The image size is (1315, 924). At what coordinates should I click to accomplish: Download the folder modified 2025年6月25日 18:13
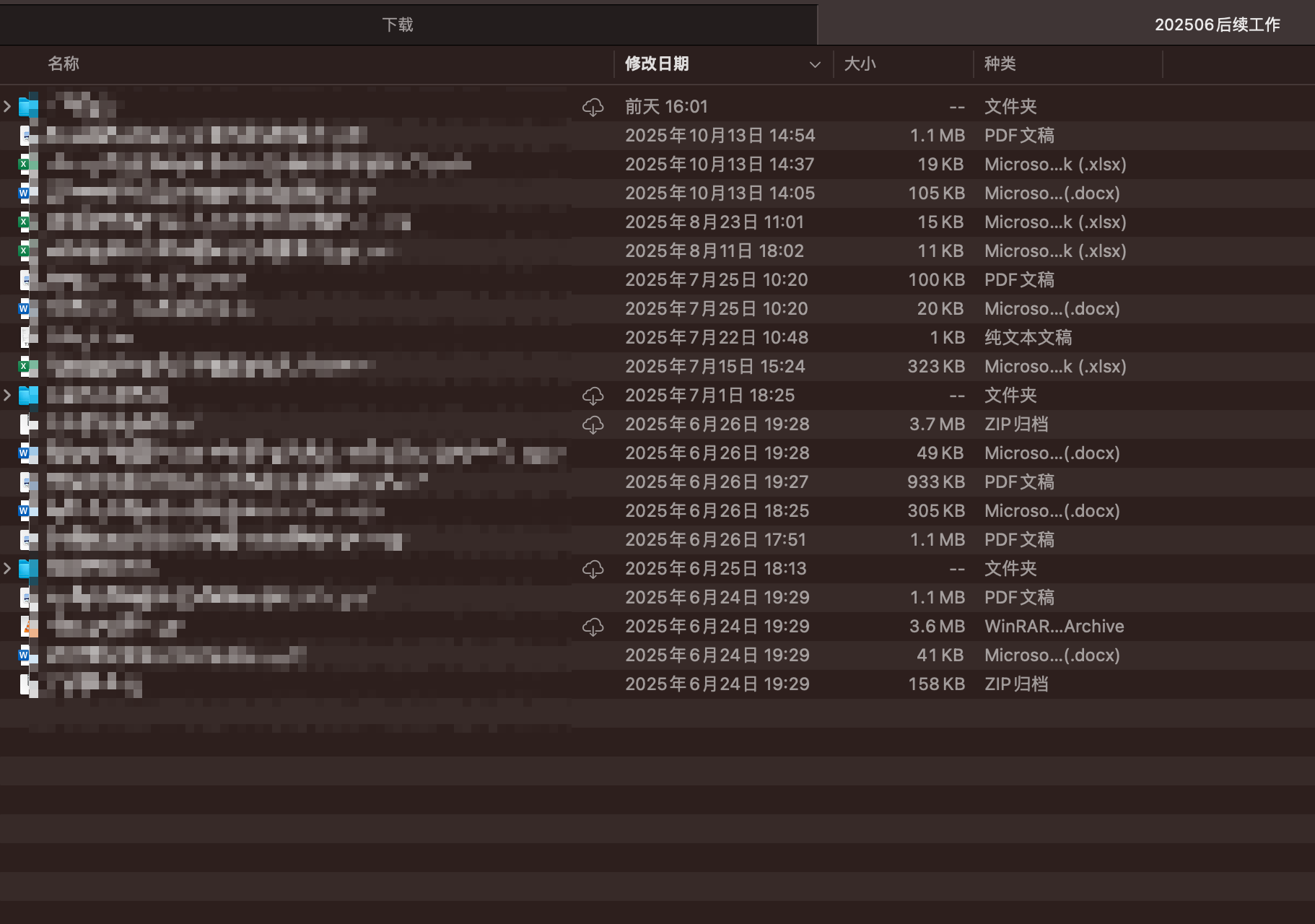593,569
